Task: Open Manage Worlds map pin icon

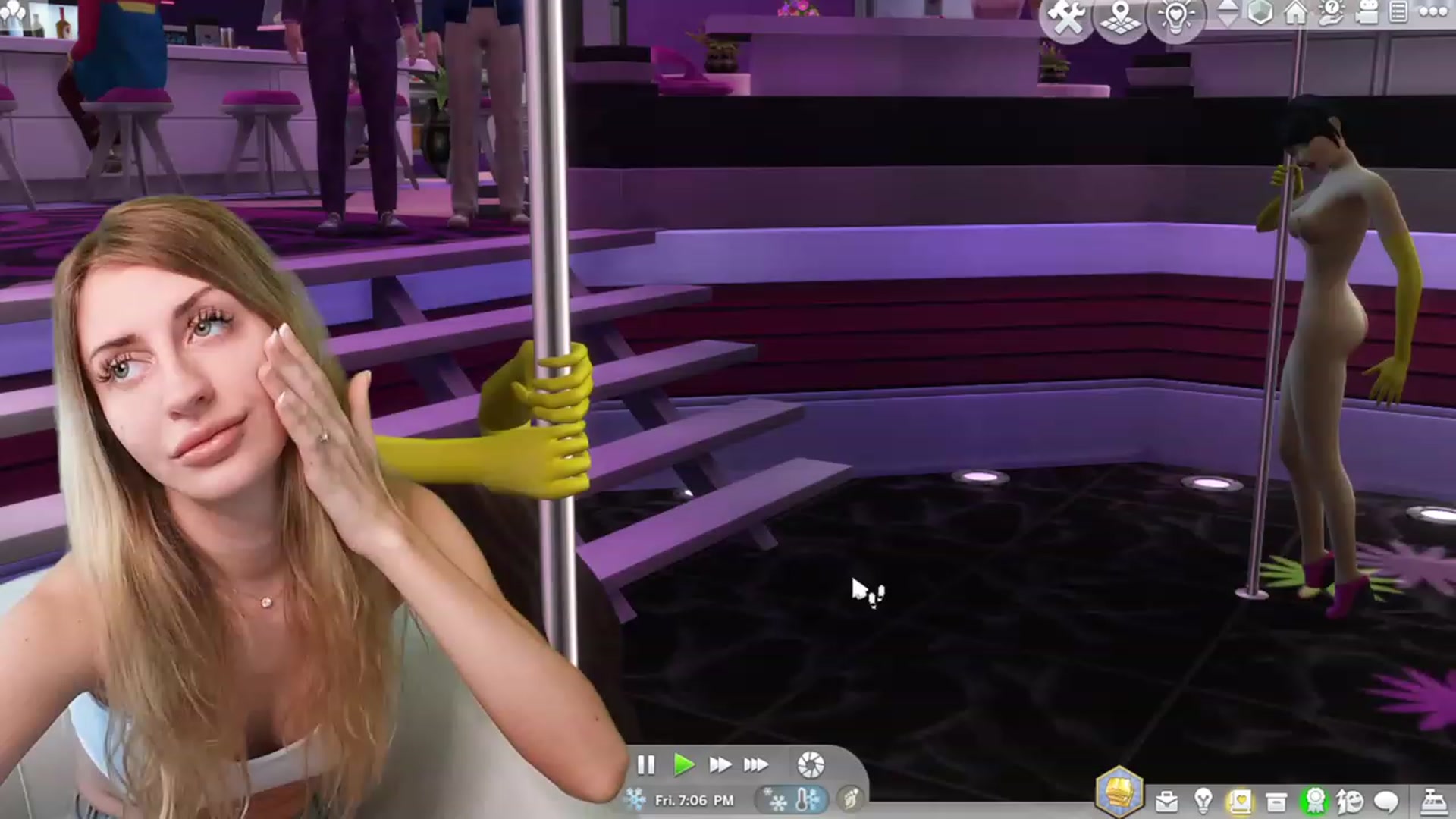Action: point(1121,17)
